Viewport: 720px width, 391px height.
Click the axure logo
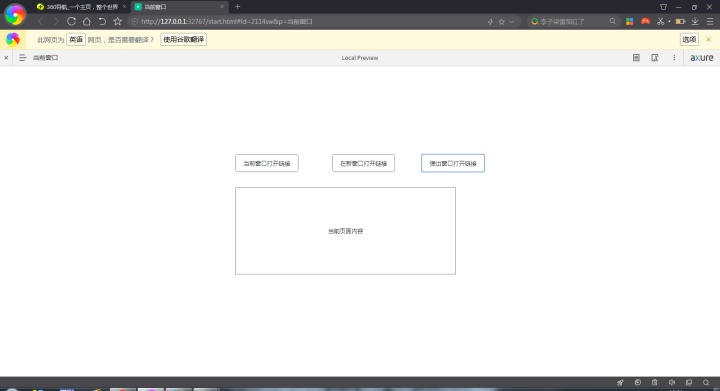(702, 58)
